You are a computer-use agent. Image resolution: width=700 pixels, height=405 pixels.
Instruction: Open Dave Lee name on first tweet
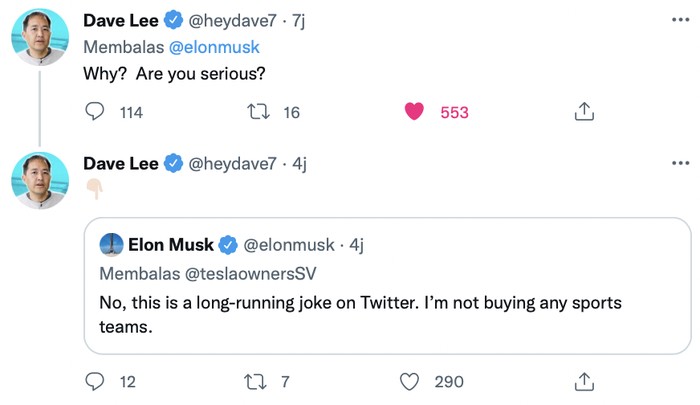click(x=120, y=20)
